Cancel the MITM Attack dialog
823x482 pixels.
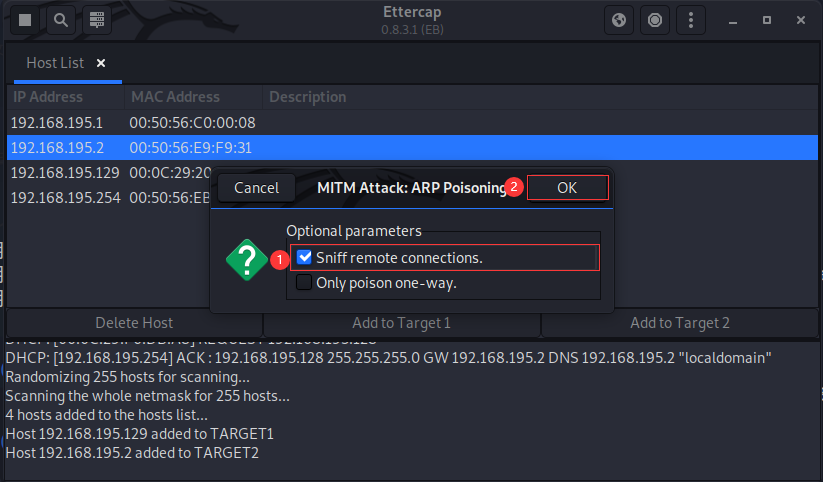point(256,187)
